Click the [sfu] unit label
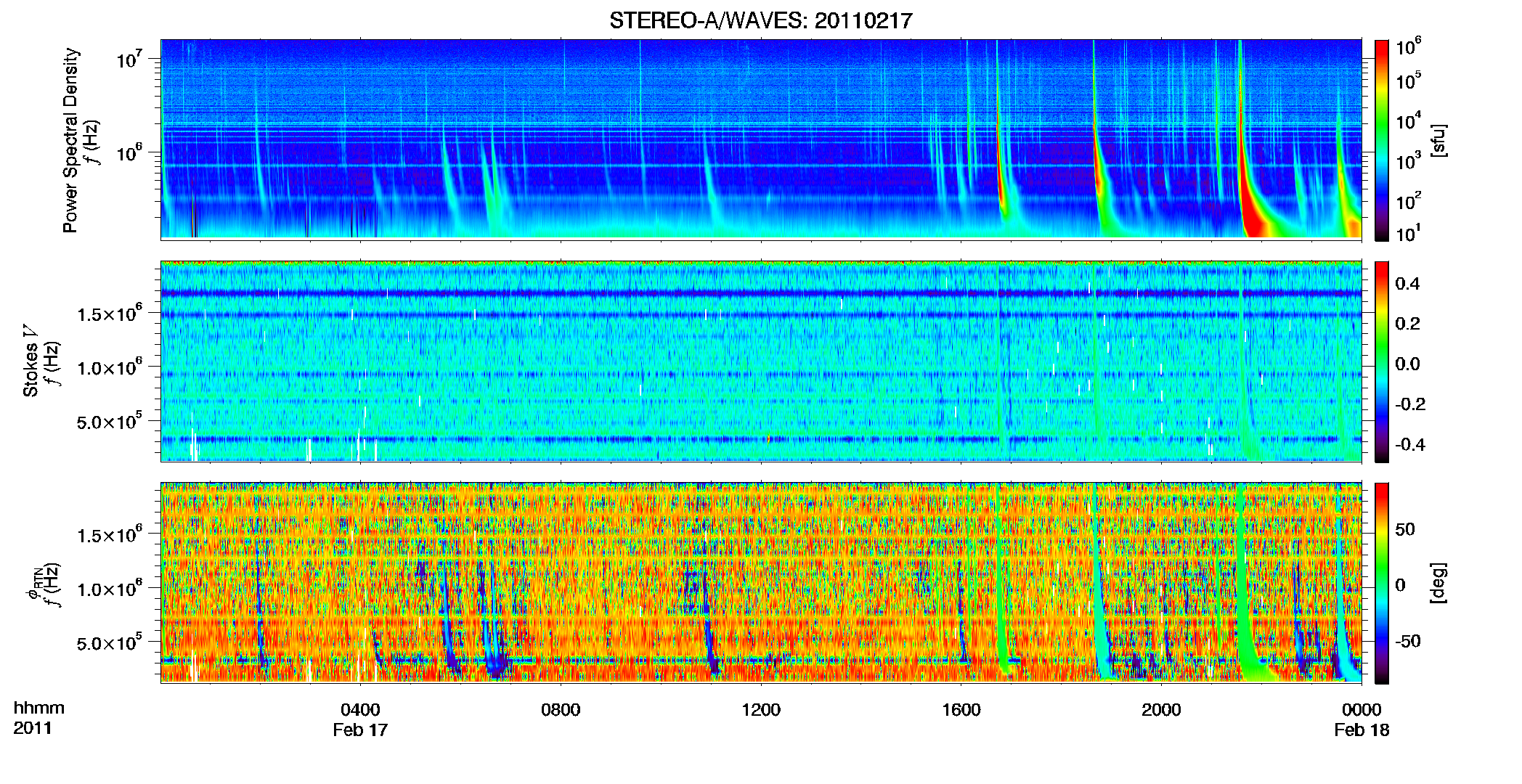Image resolution: width=1522 pixels, height=784 pixels. (x=1438, y=140)
